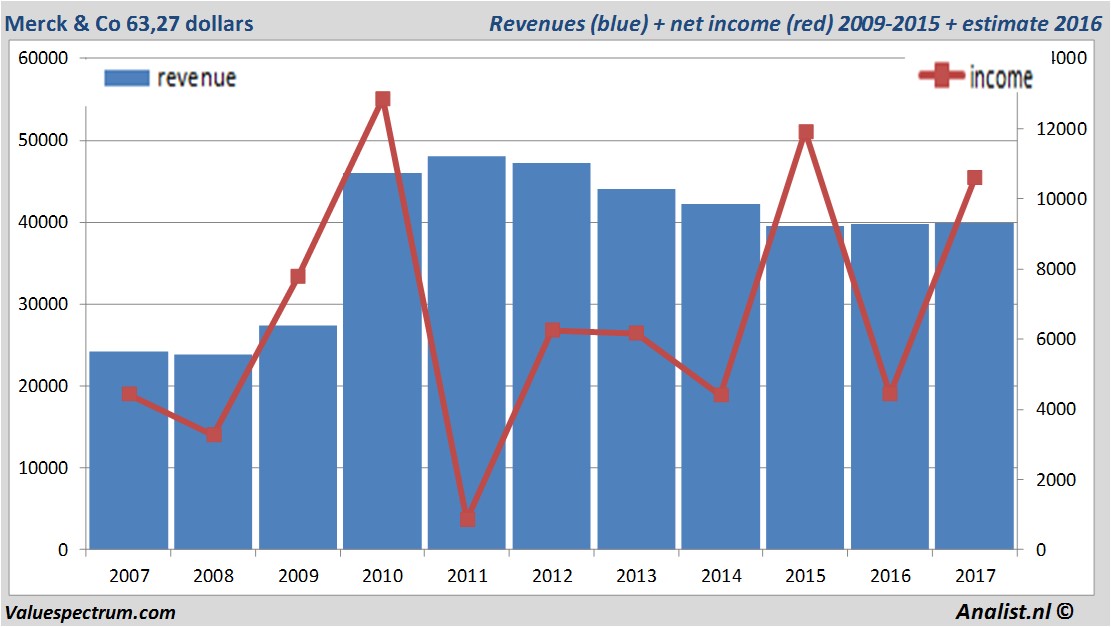Click the 2015 revenue bar

click(x=805, y=388)
